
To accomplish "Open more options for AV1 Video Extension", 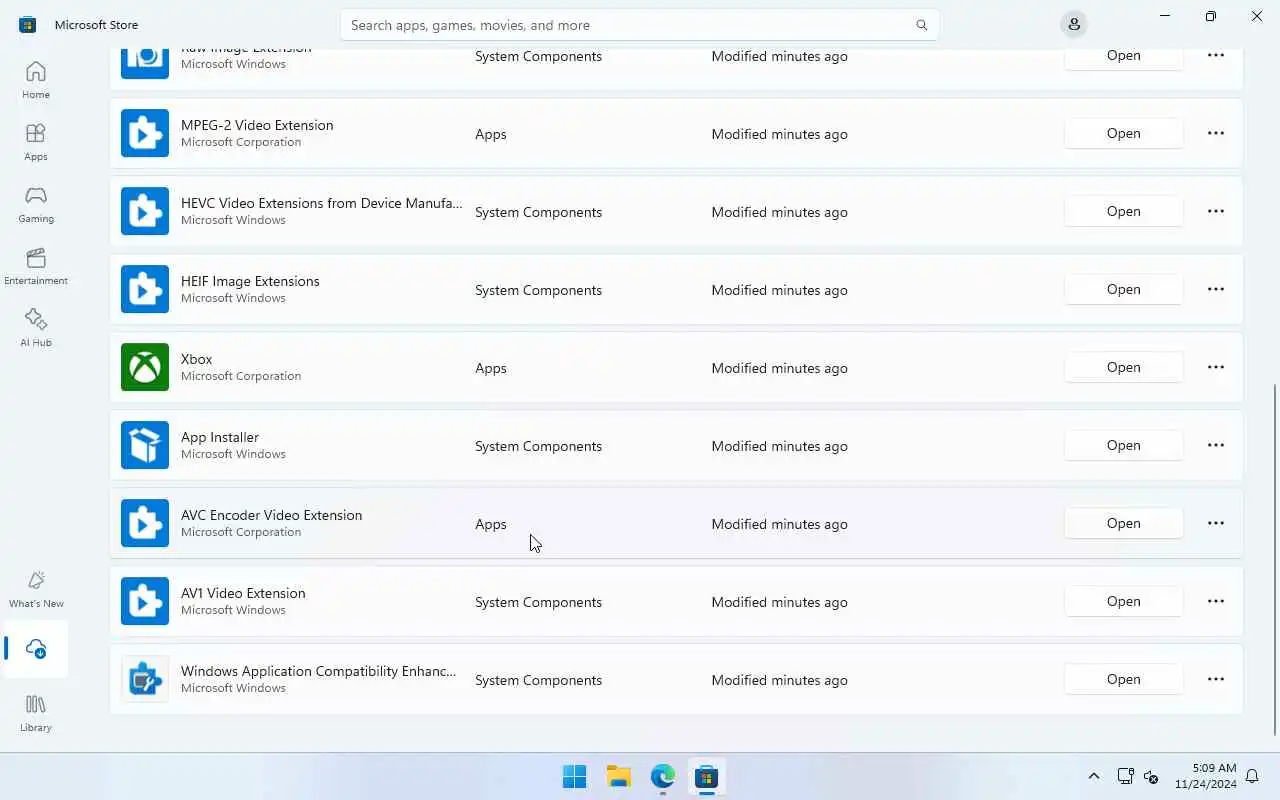I will tap(1216, 601).
